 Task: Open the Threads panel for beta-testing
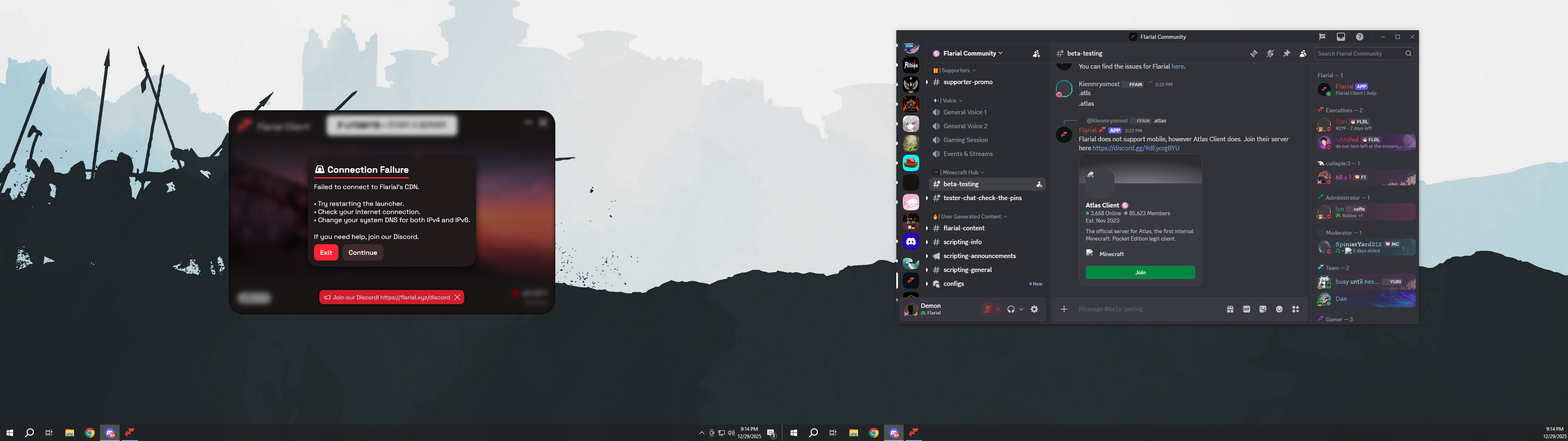(x=1254, y=53)
